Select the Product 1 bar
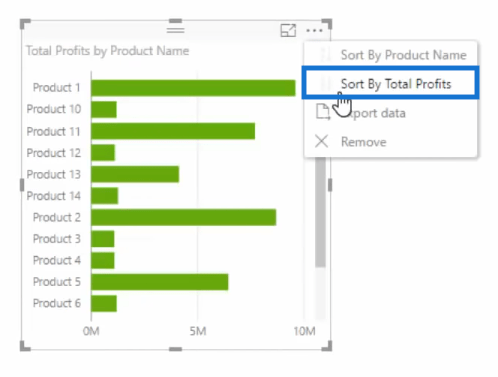 point(193,88)
